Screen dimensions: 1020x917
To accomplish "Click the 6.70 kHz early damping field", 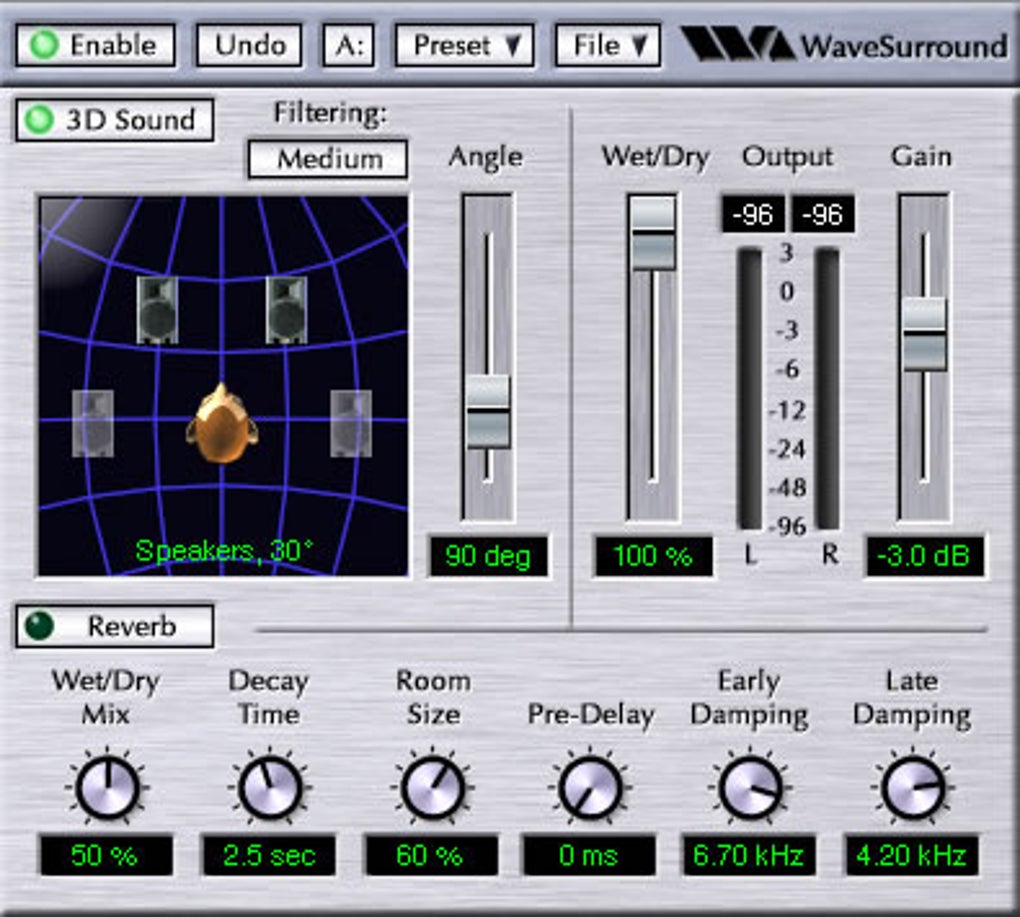I will point(749,855).
